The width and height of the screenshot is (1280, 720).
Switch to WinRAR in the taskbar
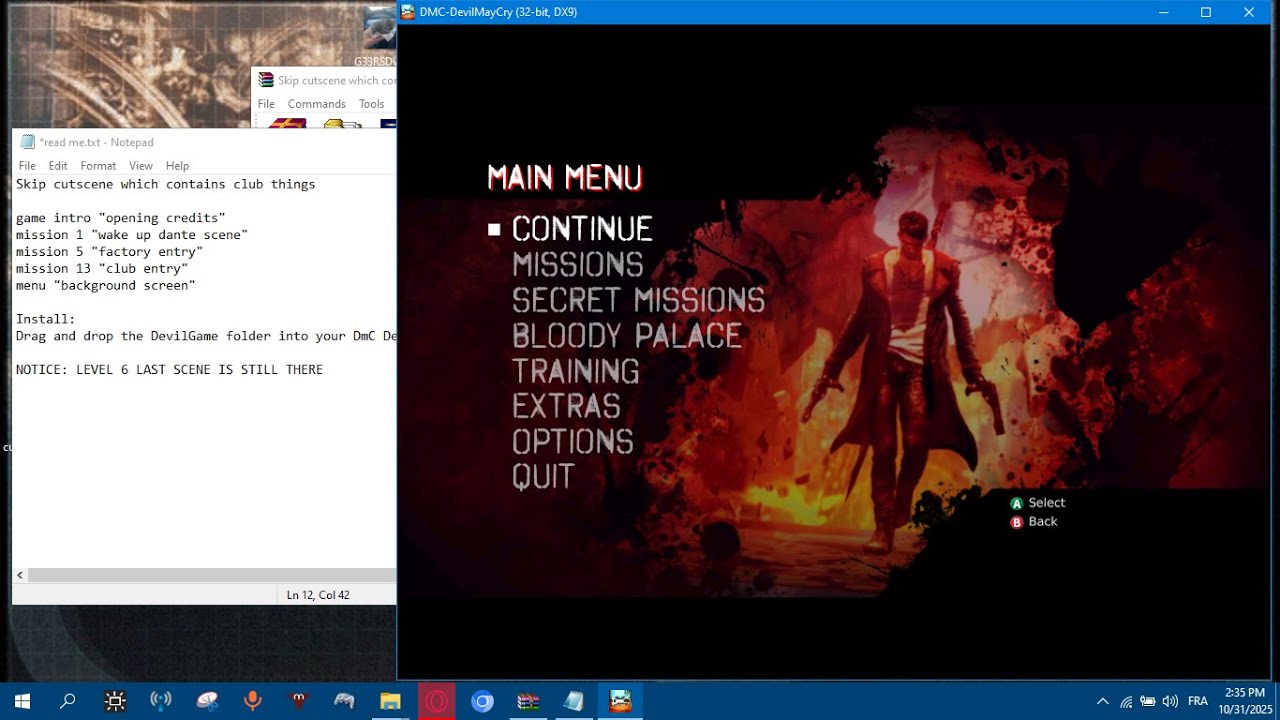(x=528, y=701)
